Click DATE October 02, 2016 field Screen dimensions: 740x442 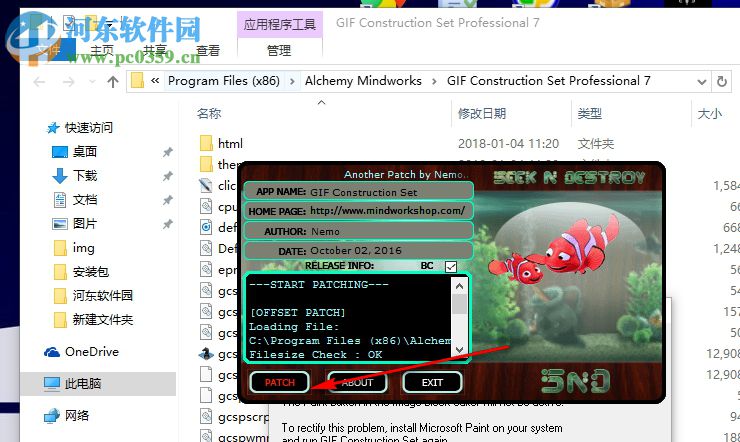pyautogui.click(x=359, y=250)
